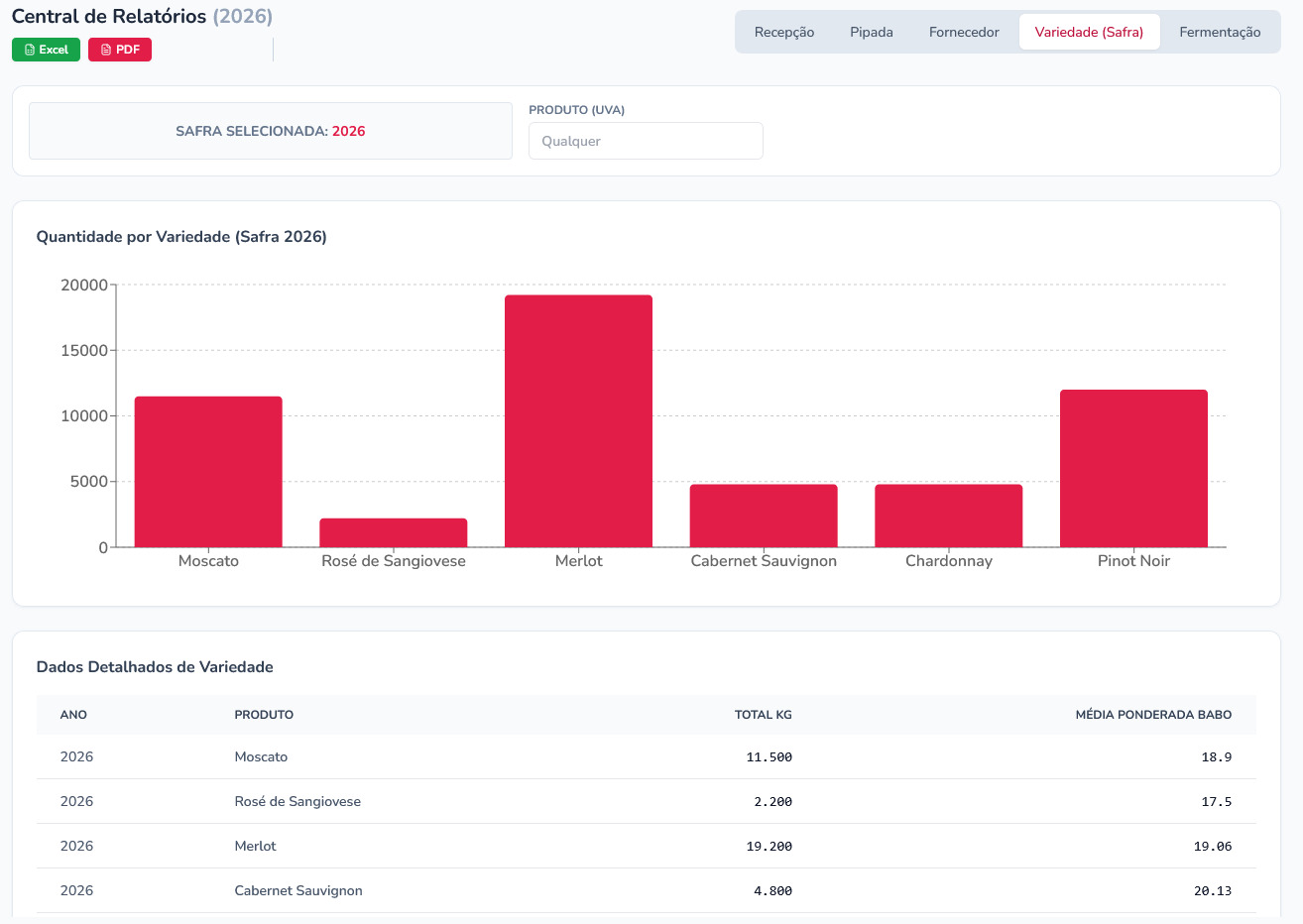Export report with the Excel button
This screenshot has width=1303, height=924.
click(x=46, y=50)
